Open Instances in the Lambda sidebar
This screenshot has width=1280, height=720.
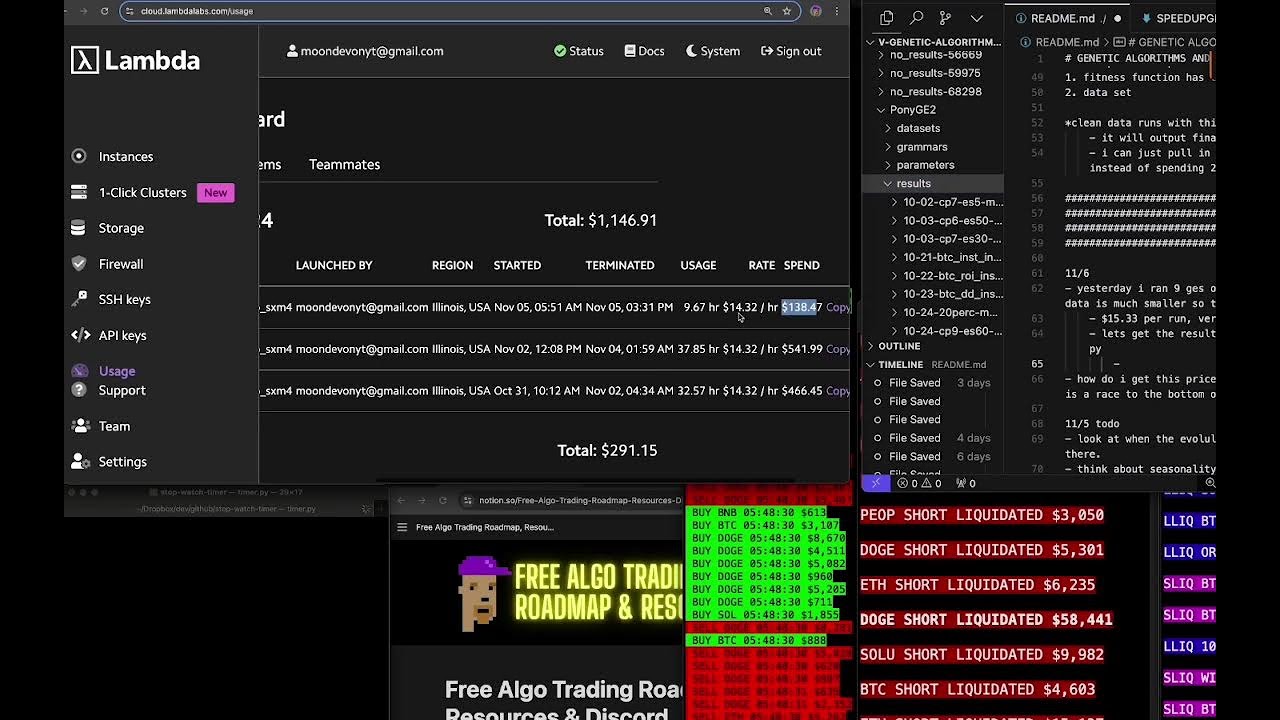point(125,156)
